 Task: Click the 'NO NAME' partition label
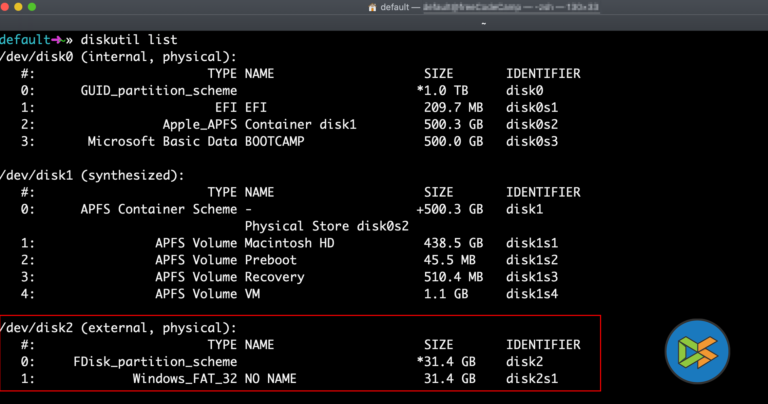[x=270, y=378]
